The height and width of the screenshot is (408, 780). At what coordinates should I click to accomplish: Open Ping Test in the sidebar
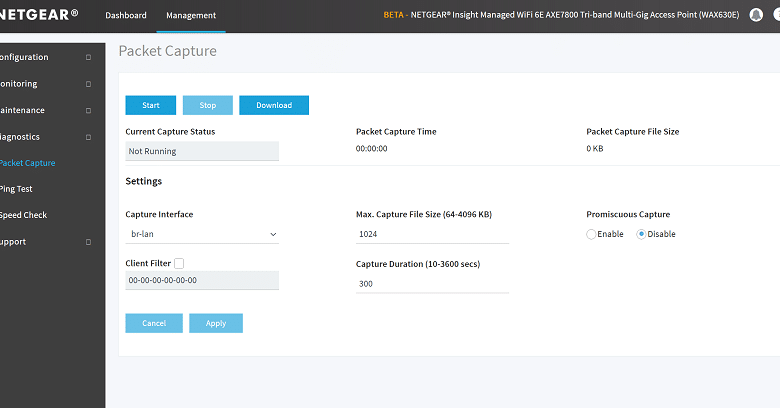pos(16,189)
